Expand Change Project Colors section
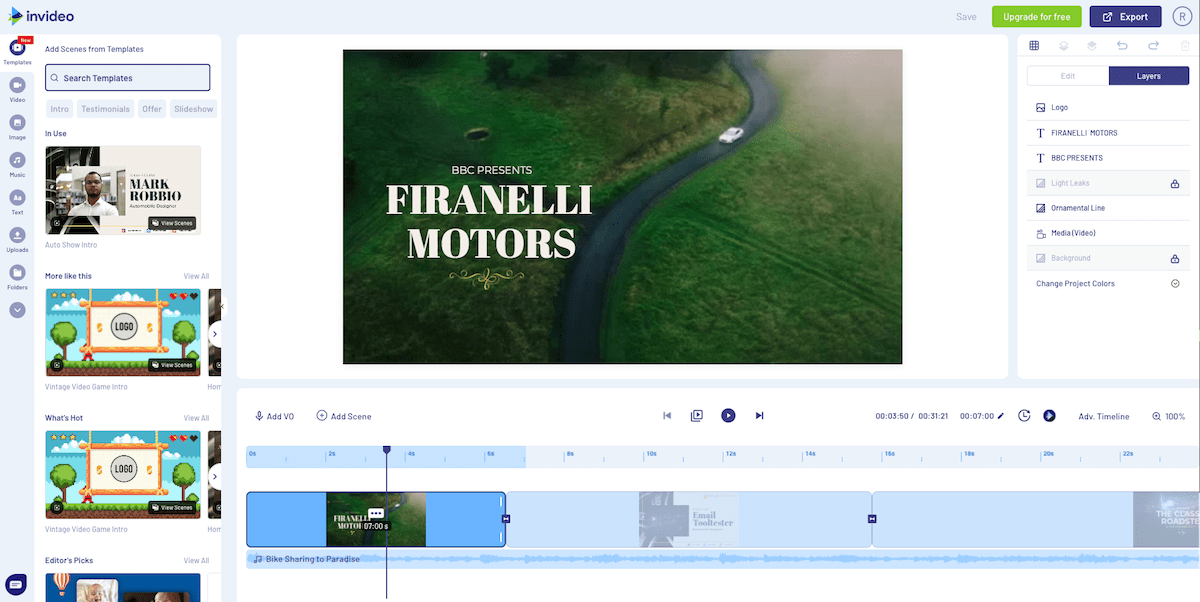The image size is (1200, 602). point(1175,284)
